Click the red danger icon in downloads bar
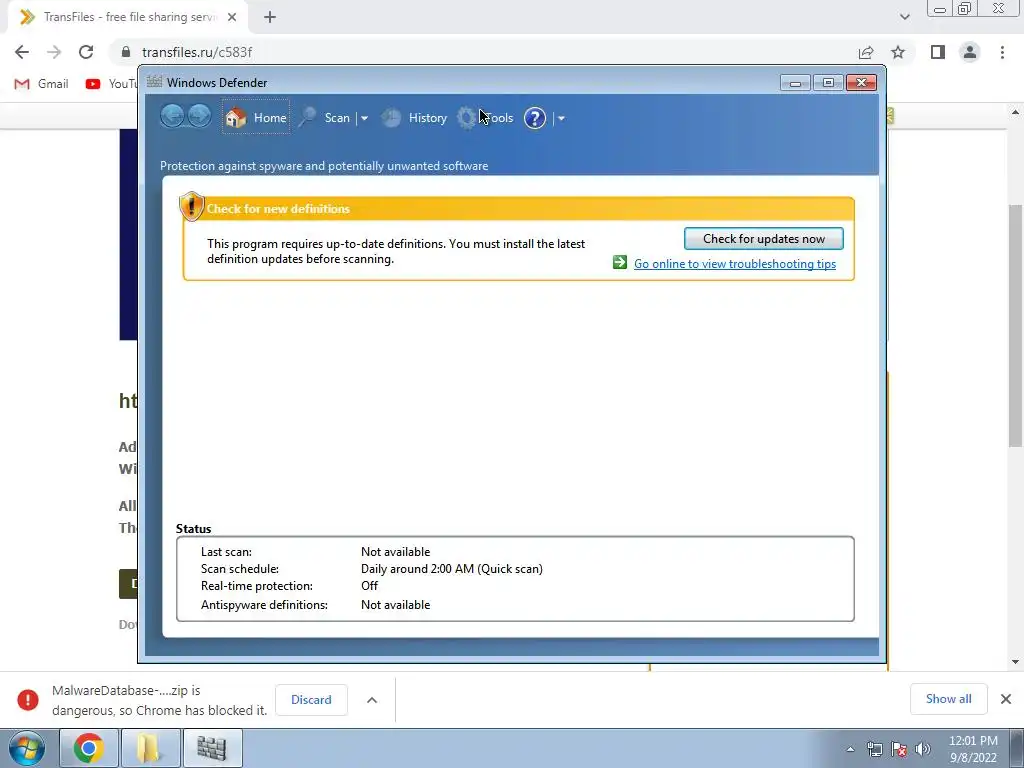 [27, 699]
